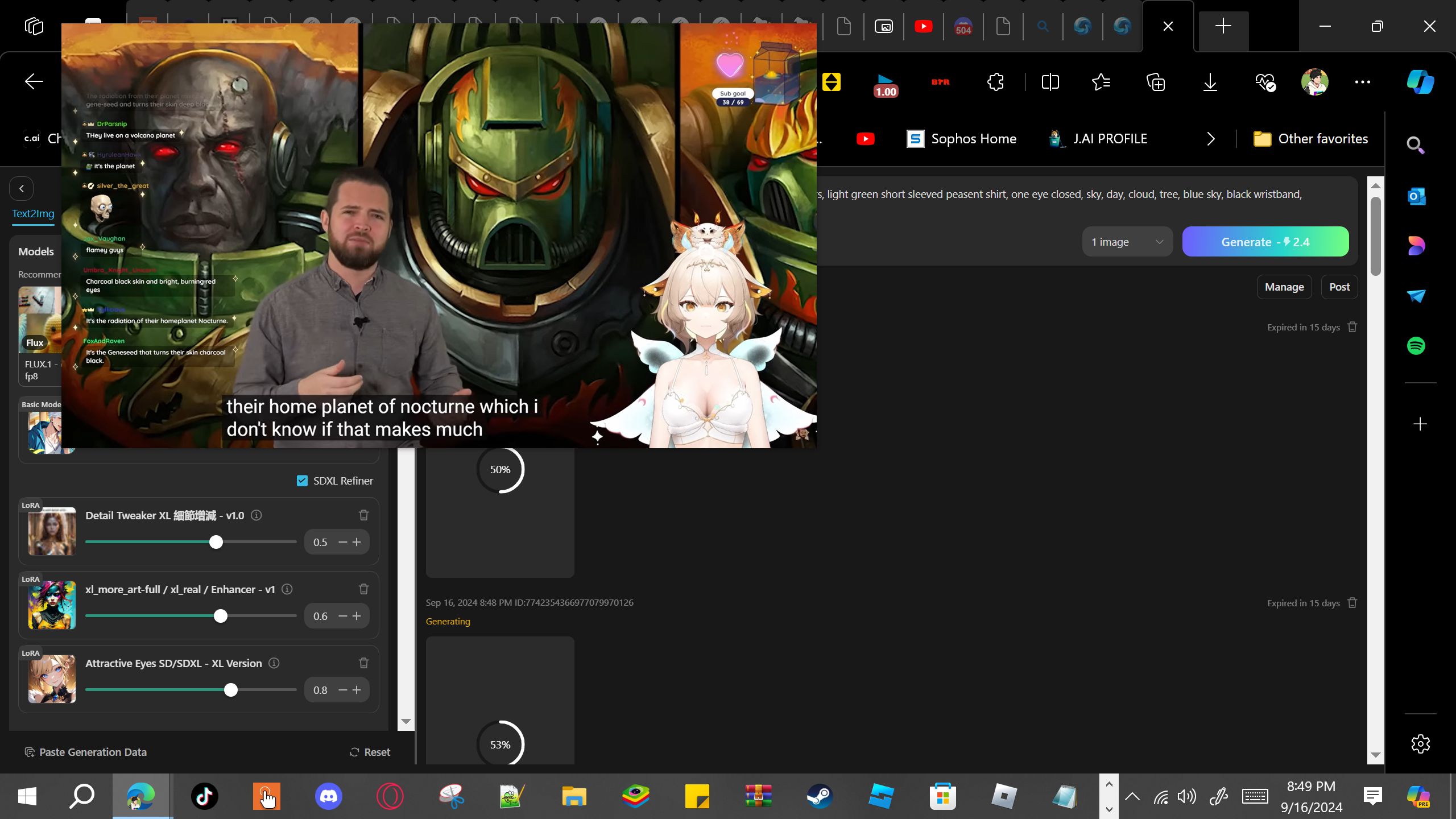
Task: Open Steam from the taskbar
Action: click(x=820, y=796)
